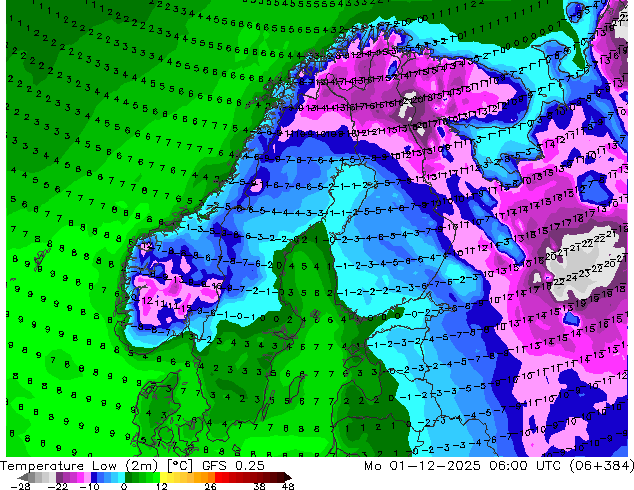Click the '-10' label on the legend

click(89, 486)
